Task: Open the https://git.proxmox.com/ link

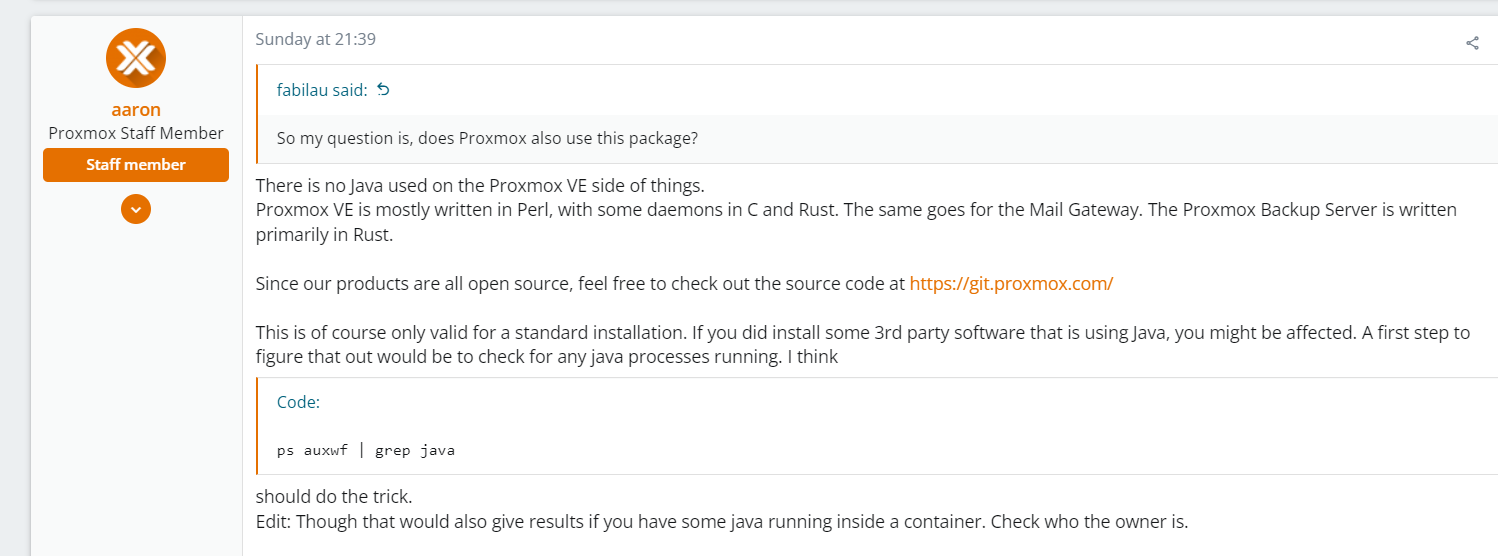Action: coord(1011,283)
